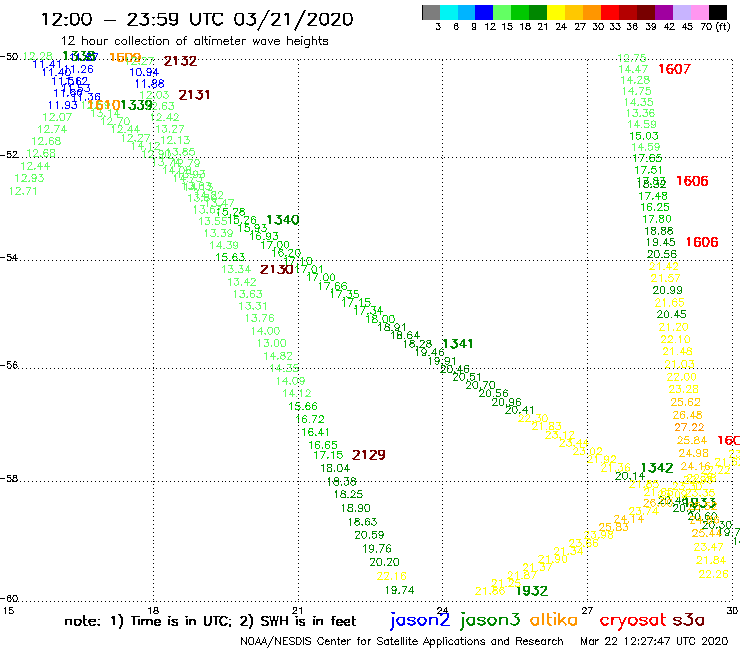
Task: Click track time label 2131
Action: (194, 95)
